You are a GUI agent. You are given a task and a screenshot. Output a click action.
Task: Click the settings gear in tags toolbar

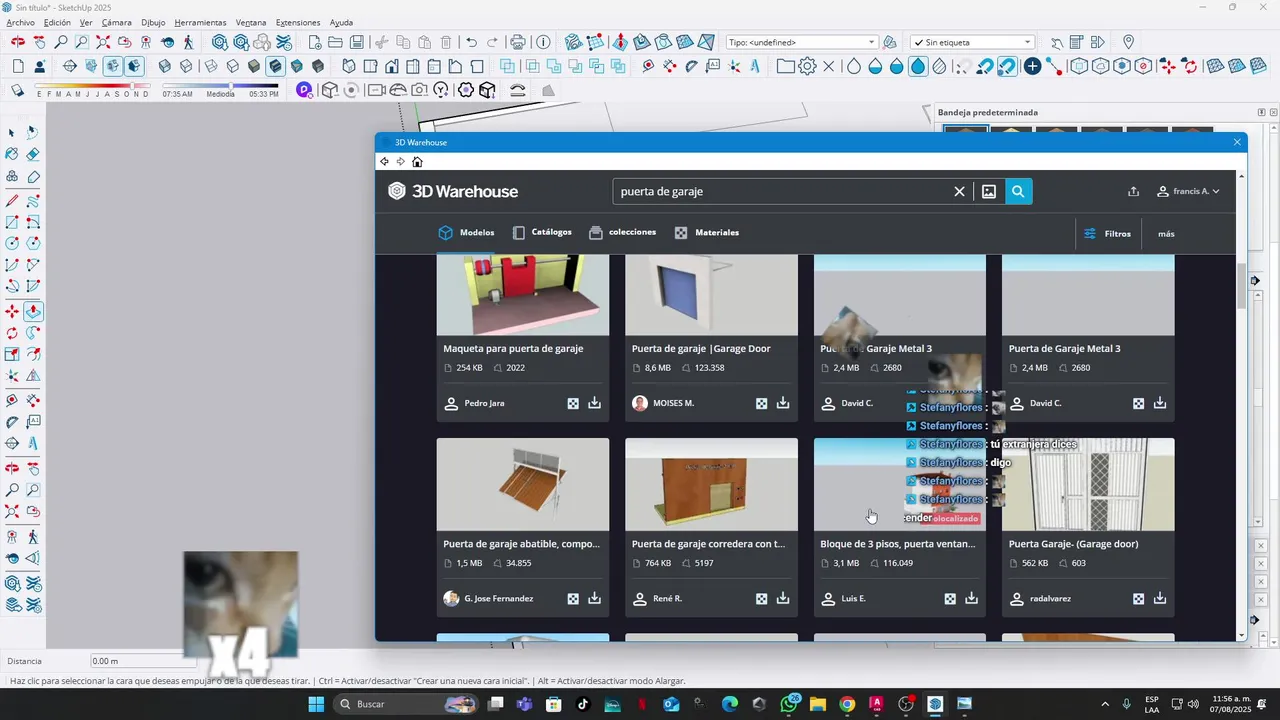click(807, 67)
